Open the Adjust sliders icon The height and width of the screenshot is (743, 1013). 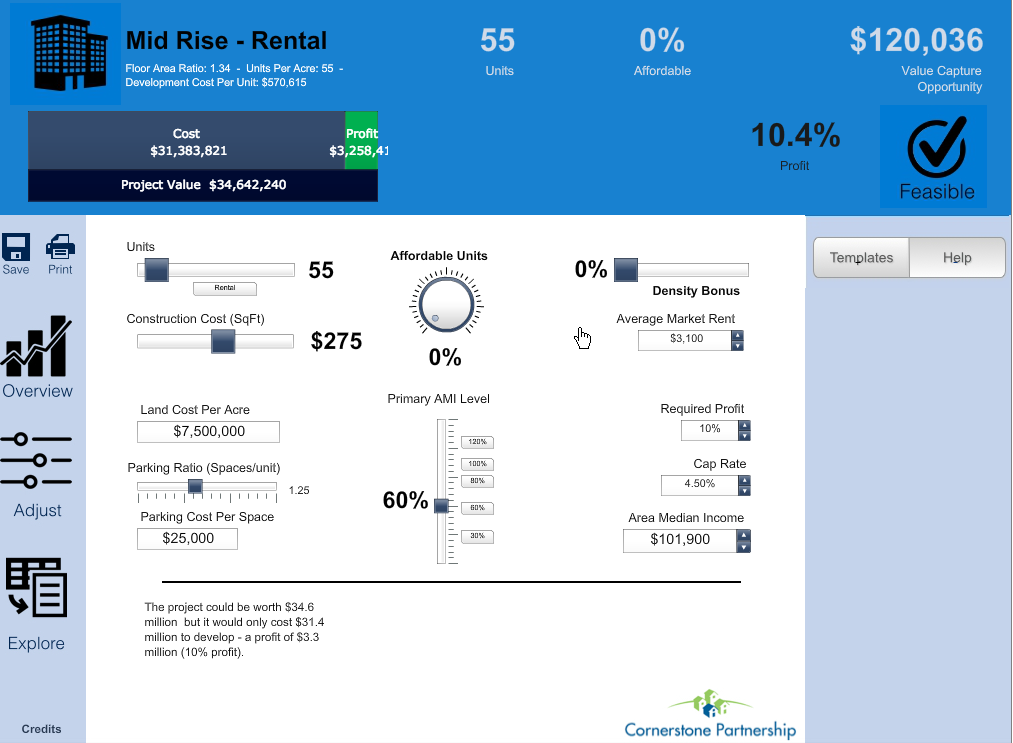pyautogui.click(x=36, y=461)
